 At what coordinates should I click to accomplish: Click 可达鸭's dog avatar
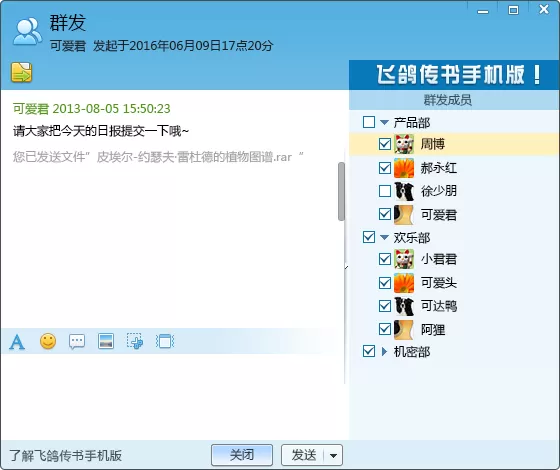point(404,306)
